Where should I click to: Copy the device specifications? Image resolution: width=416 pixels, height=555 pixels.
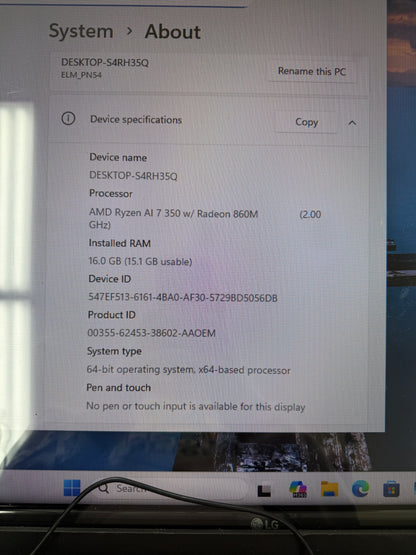tap(307, 122)
